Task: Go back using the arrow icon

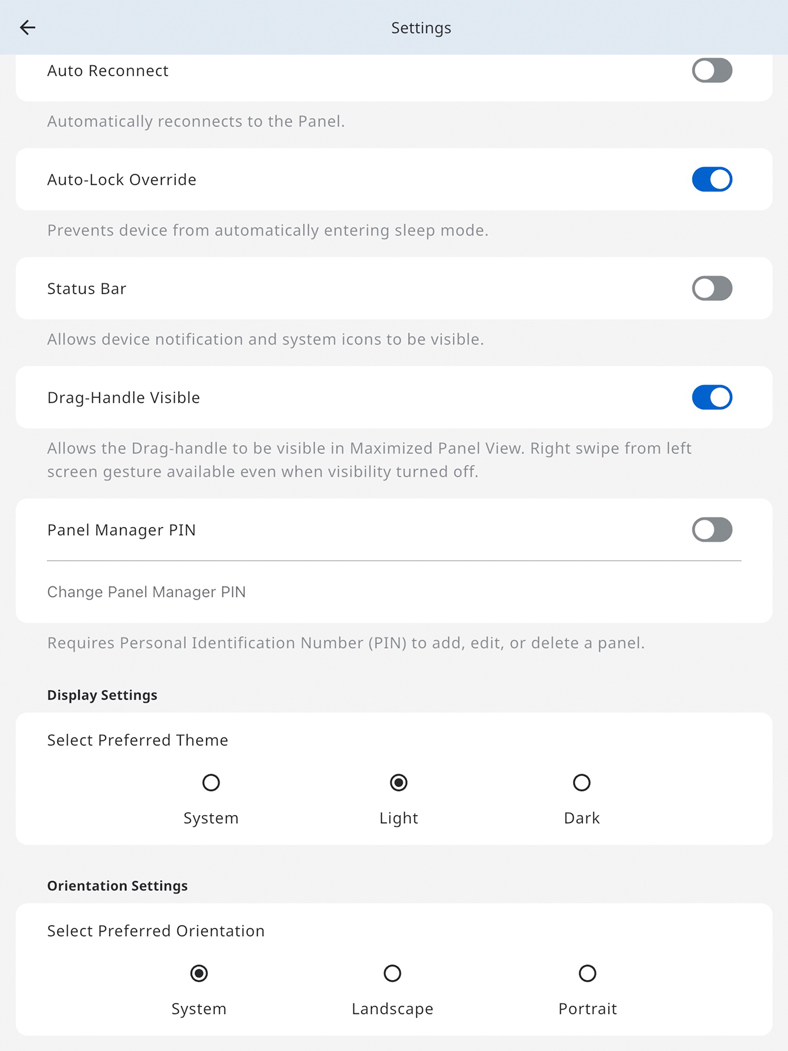Action: (x=27, y=27)
